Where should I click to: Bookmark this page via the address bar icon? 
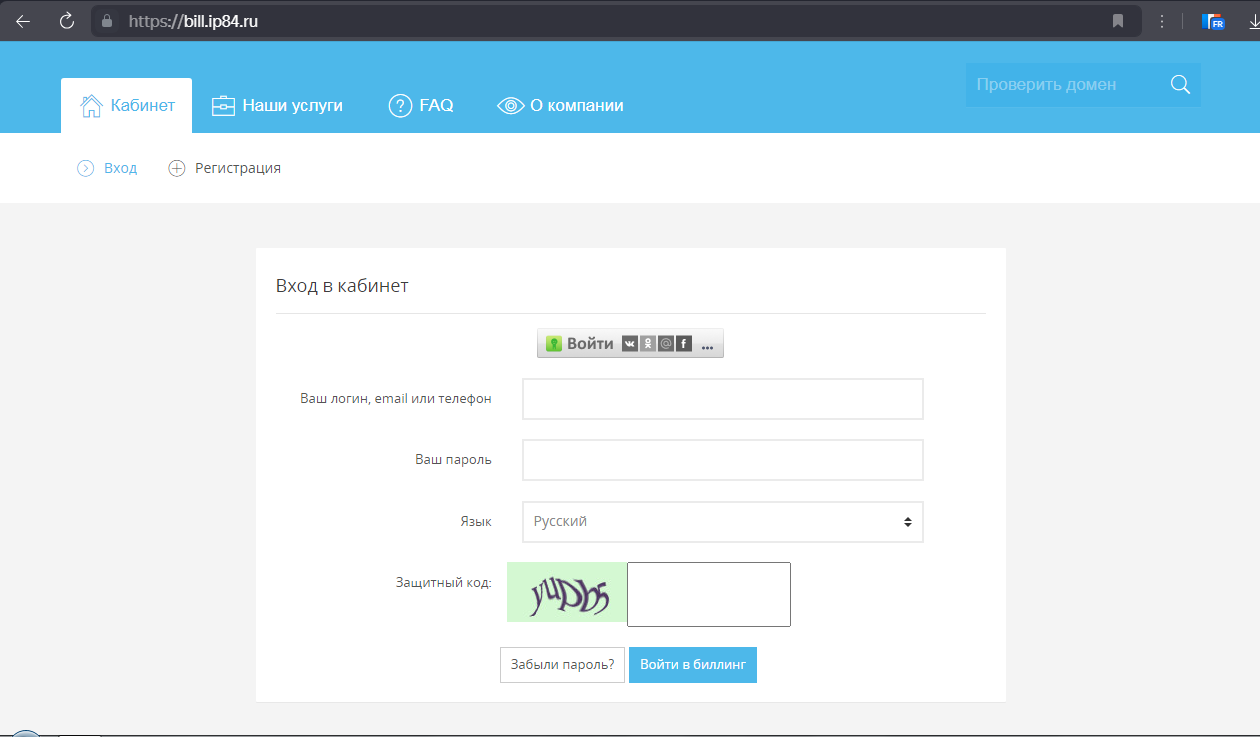click(x=1118, y=21)
